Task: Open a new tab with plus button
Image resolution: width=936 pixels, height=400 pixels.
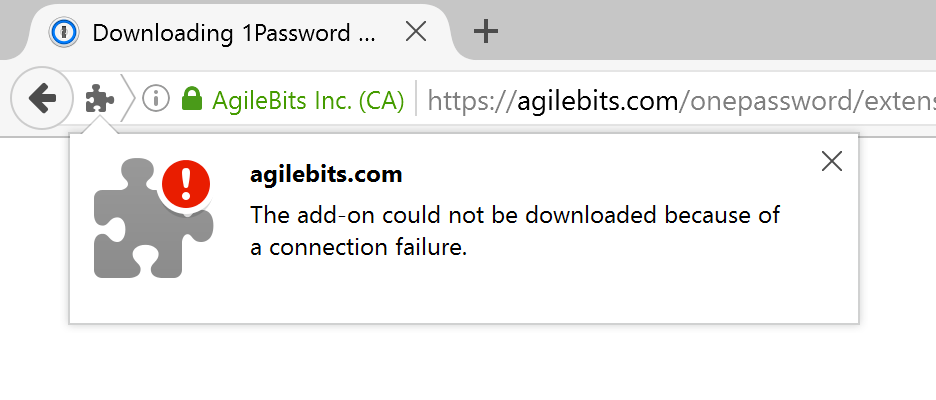Action: [x=486, y=31]
